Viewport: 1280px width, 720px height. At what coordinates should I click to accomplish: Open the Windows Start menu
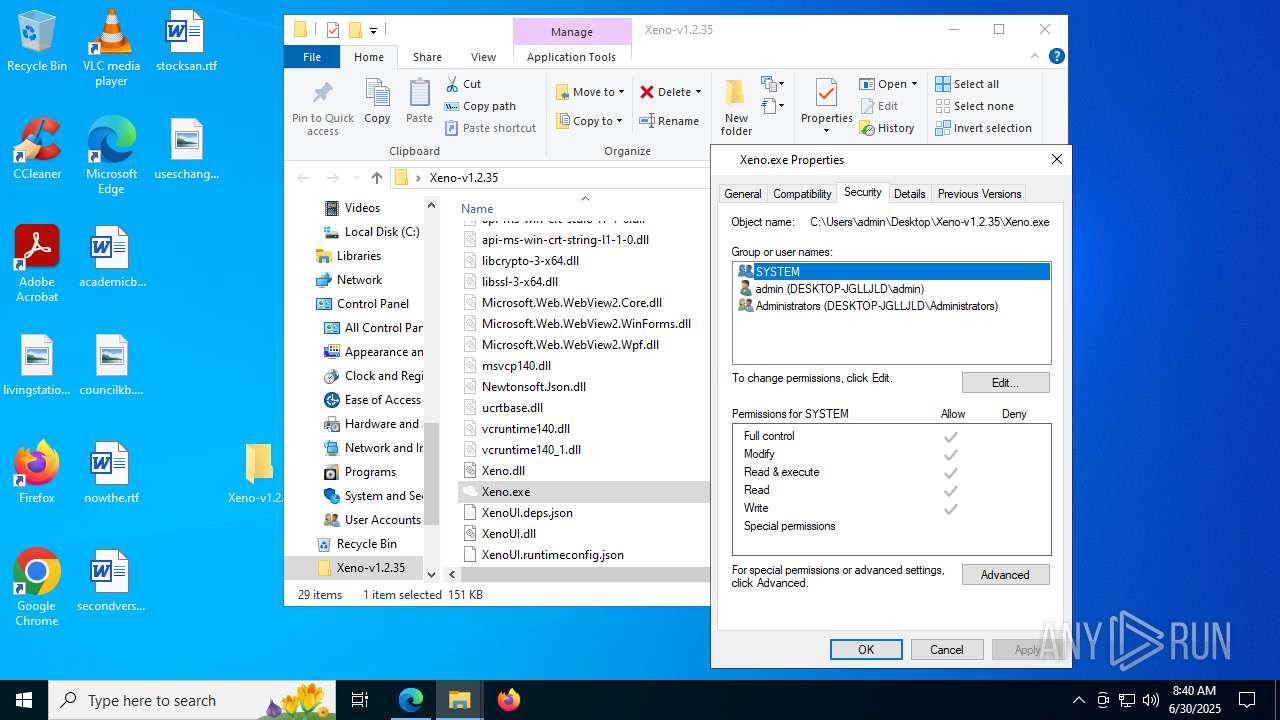[x=24, y=700]
